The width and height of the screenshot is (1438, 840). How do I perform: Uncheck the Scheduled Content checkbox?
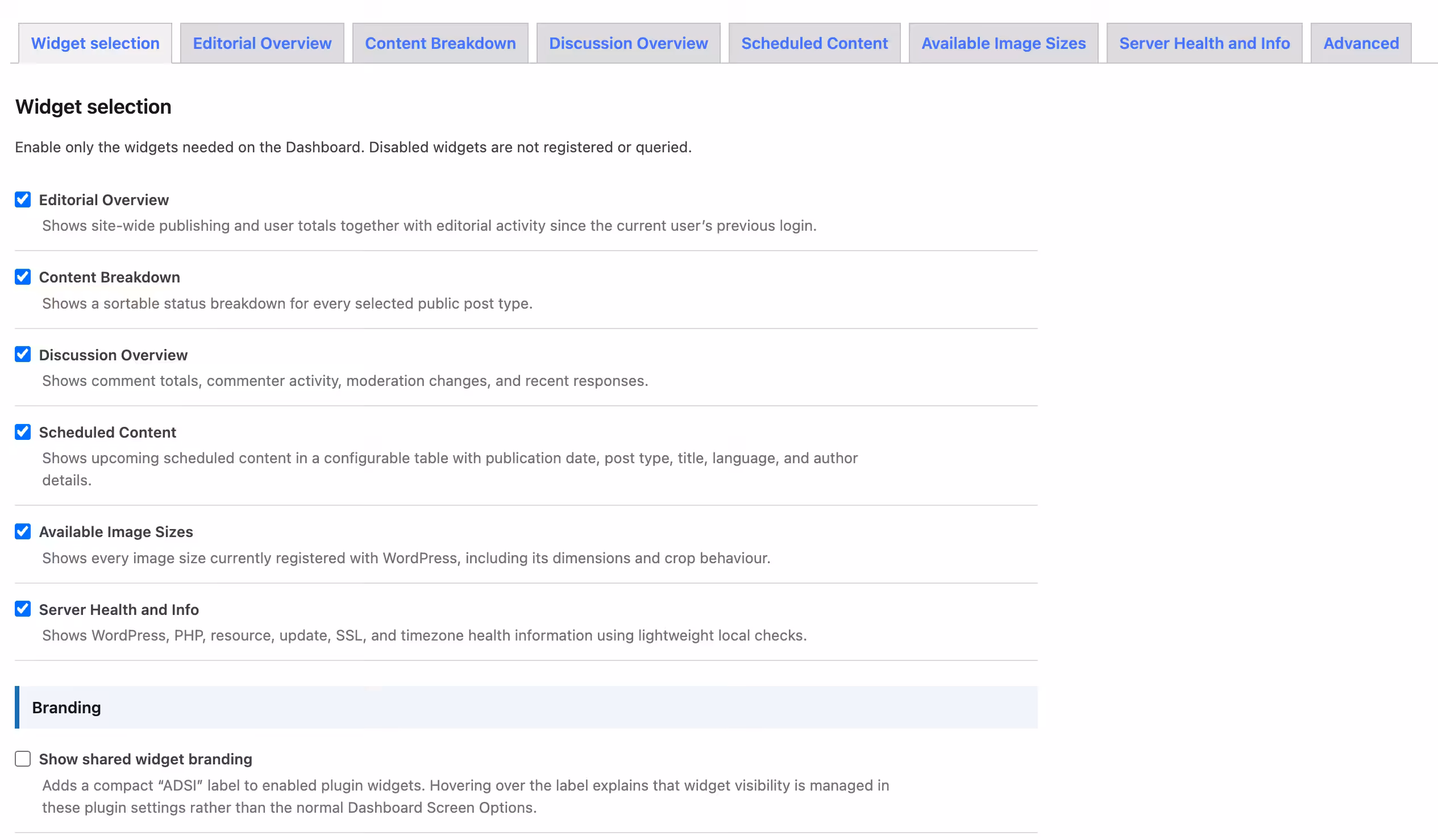[23, 432]
